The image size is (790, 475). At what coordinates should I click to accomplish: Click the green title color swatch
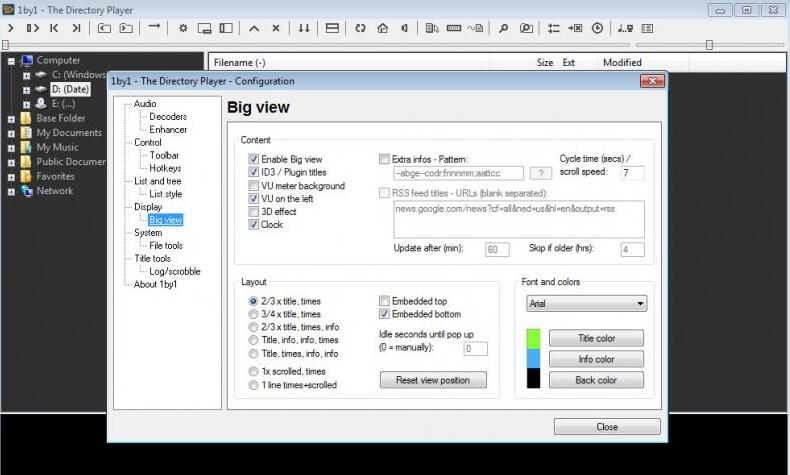pos(534,338)
